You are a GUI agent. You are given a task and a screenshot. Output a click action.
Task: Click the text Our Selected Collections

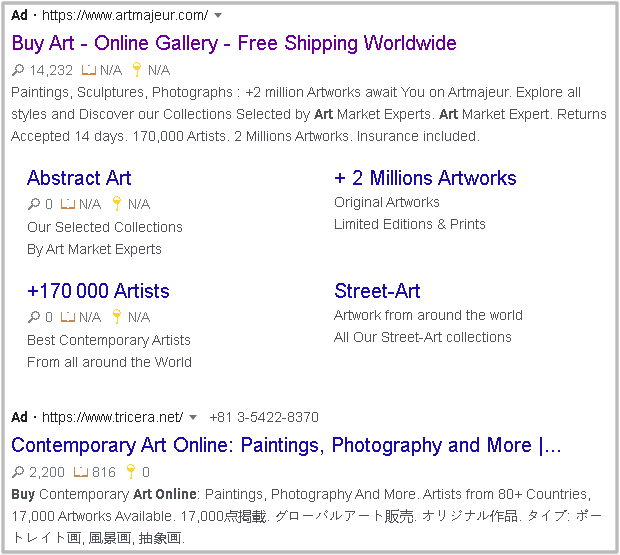click(105, 227)
